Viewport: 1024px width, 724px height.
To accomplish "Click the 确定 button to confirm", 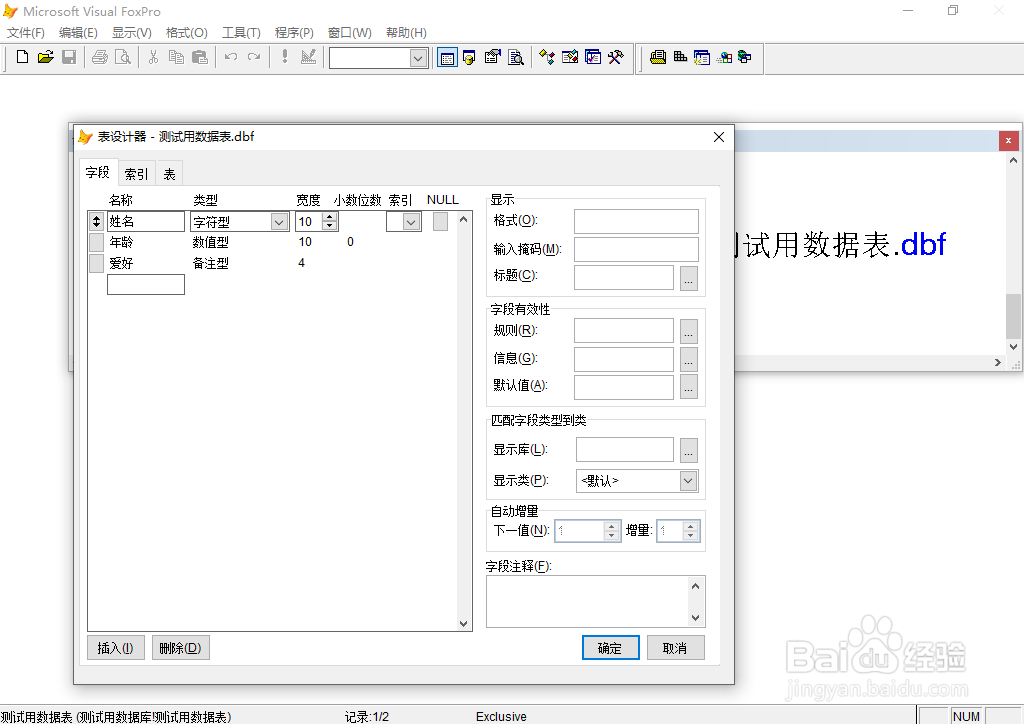I will click(x=610, y=647).
